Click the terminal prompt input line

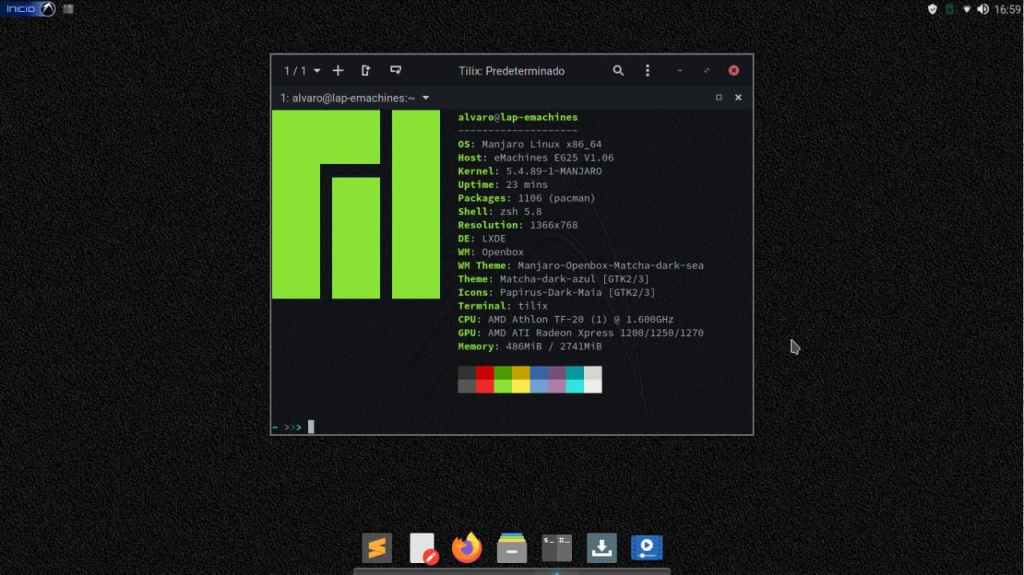tap(500, 427)
